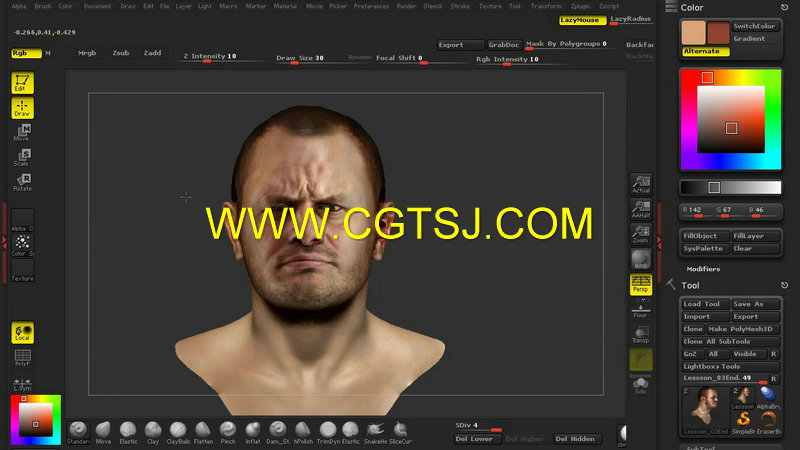Select the Standard brush
The height and width of the screenshot is (450, 800).
[x=78, y=433]
